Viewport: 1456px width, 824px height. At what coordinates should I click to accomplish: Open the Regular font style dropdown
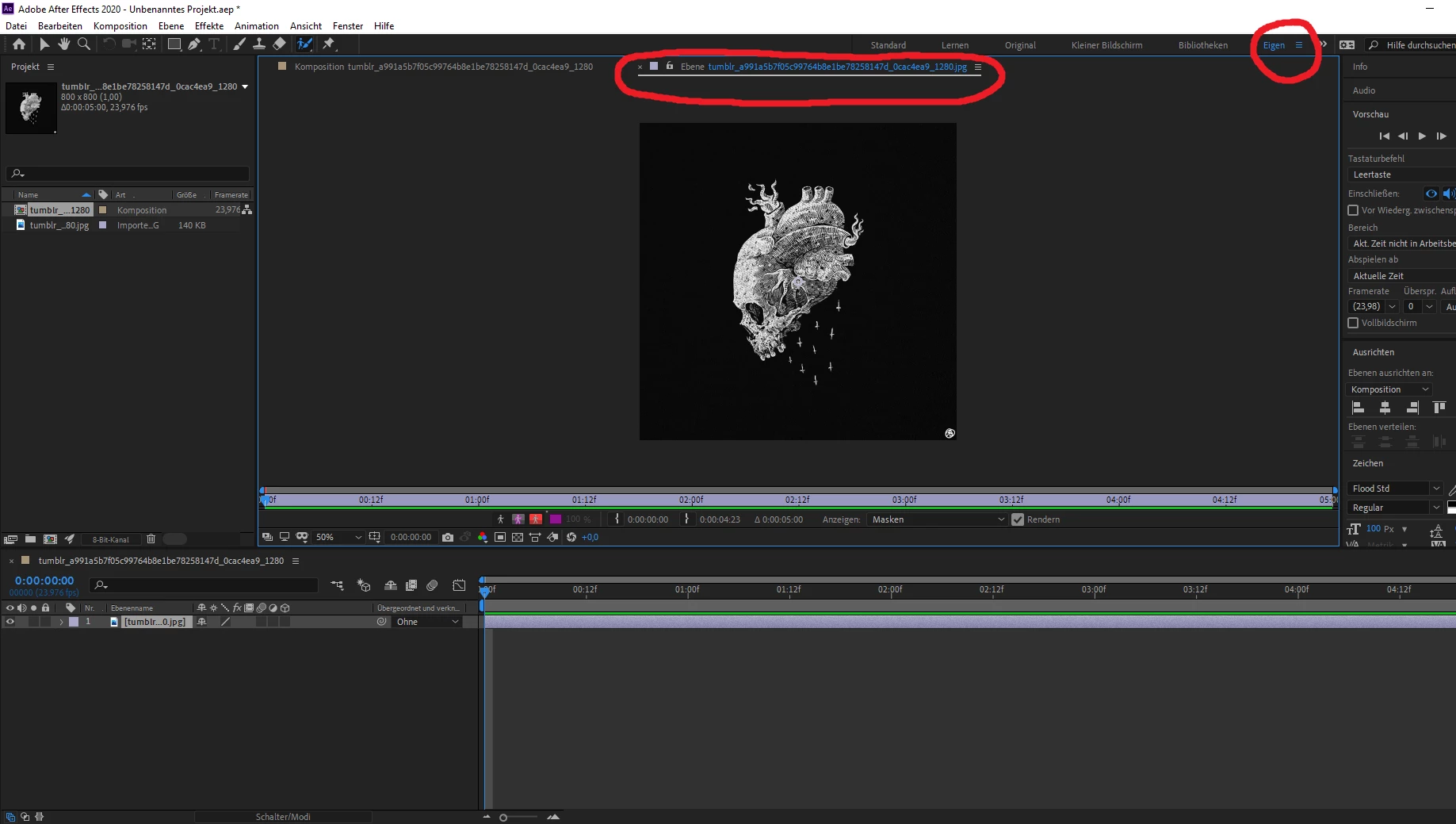click(x=1395, y=508)
